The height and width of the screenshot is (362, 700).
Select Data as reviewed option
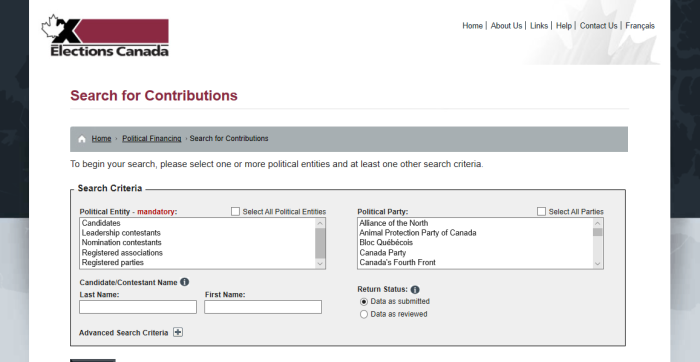(x=363, y=314)
